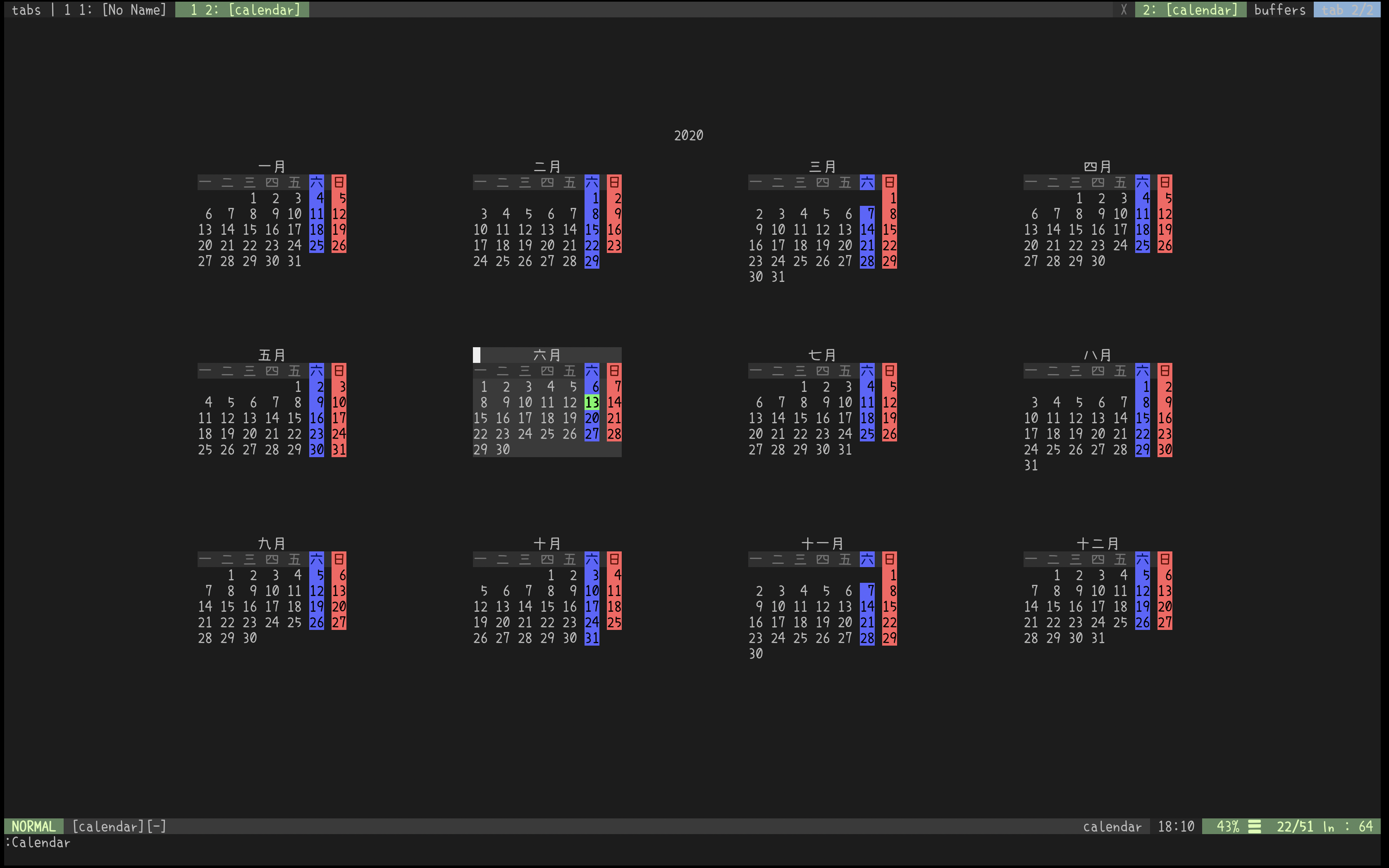Click the 43% position indicator

click(1228, 826)
